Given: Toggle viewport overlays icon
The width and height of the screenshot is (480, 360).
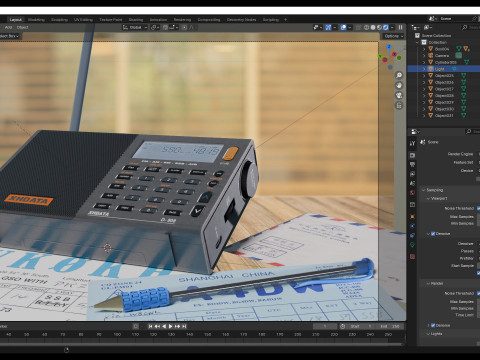Looking at the screenshot, I should click(343, 27).
